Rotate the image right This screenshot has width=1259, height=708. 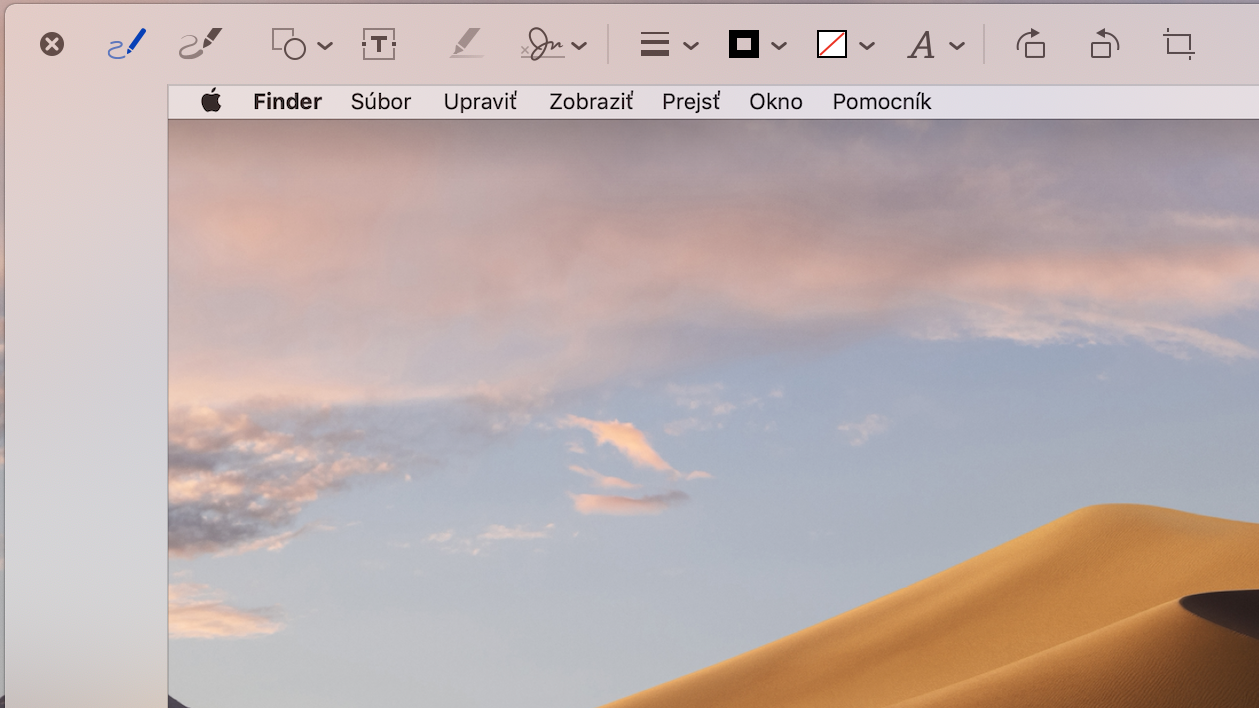point(1031,44)
